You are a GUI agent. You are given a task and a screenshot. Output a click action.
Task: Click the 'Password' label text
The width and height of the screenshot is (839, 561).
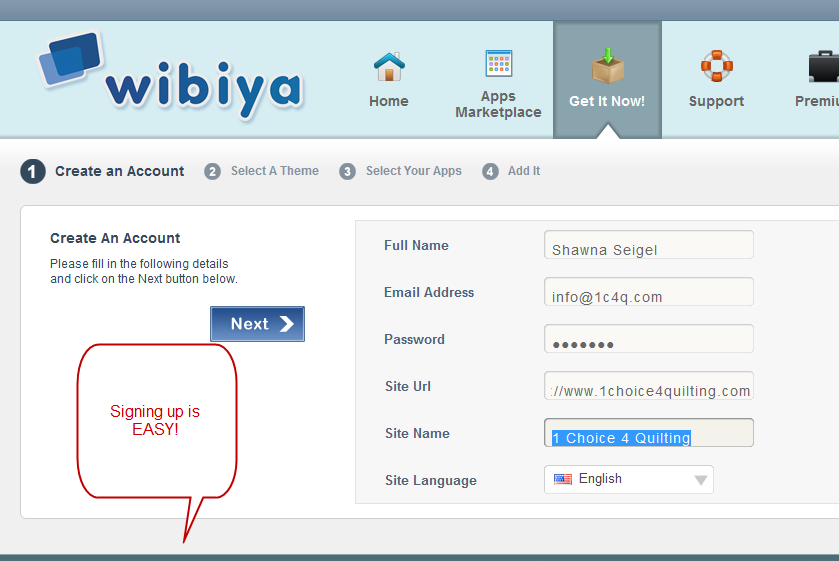tap(414, 339)
